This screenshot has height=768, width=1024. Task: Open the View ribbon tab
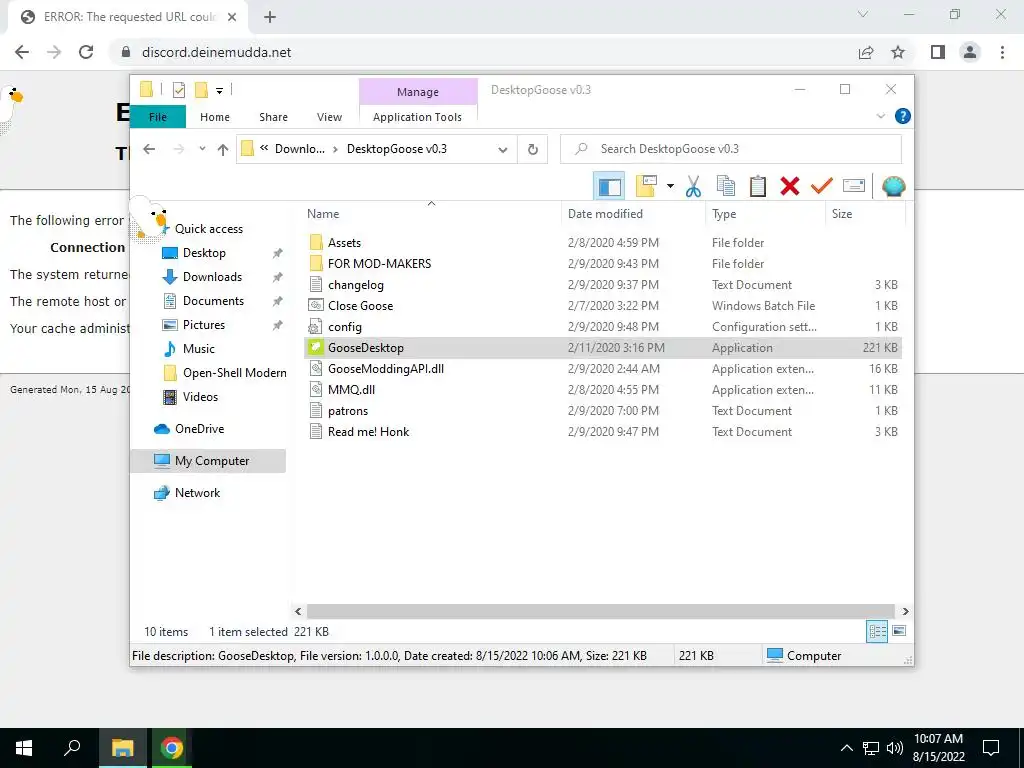click(329, 117)
